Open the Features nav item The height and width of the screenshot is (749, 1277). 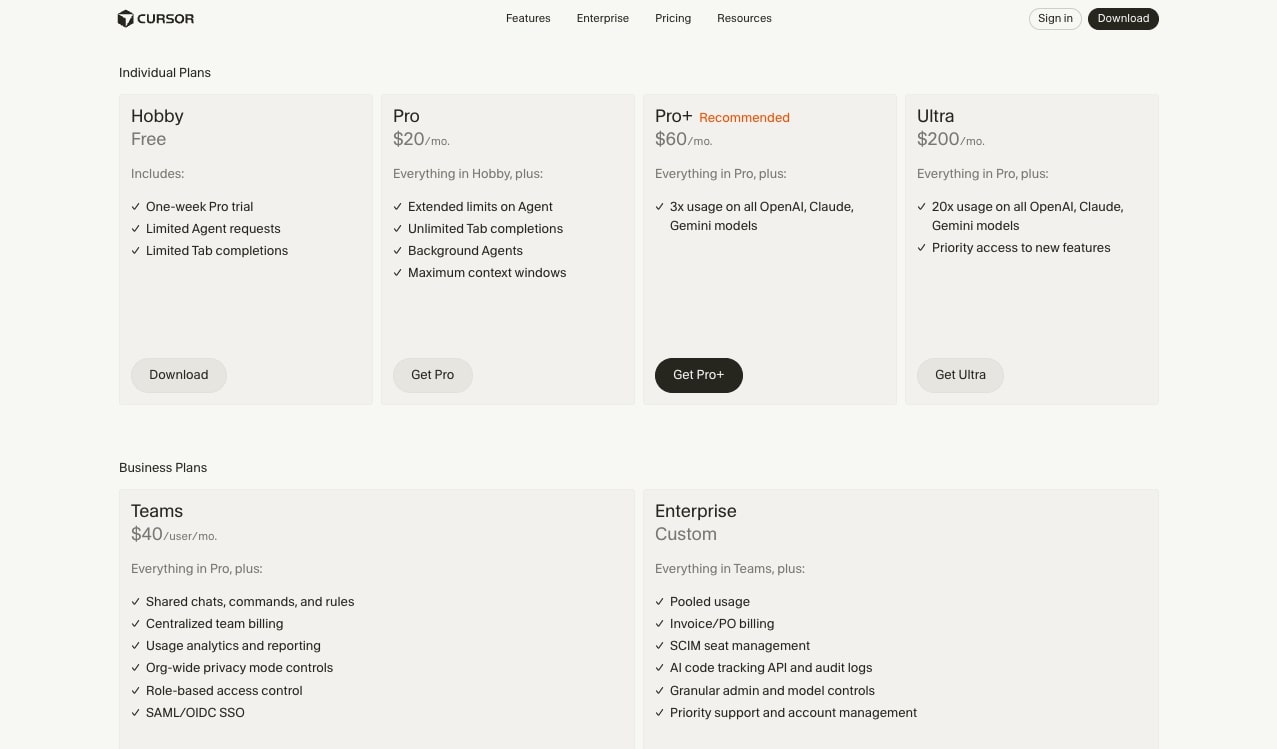(x=528, y=18)
